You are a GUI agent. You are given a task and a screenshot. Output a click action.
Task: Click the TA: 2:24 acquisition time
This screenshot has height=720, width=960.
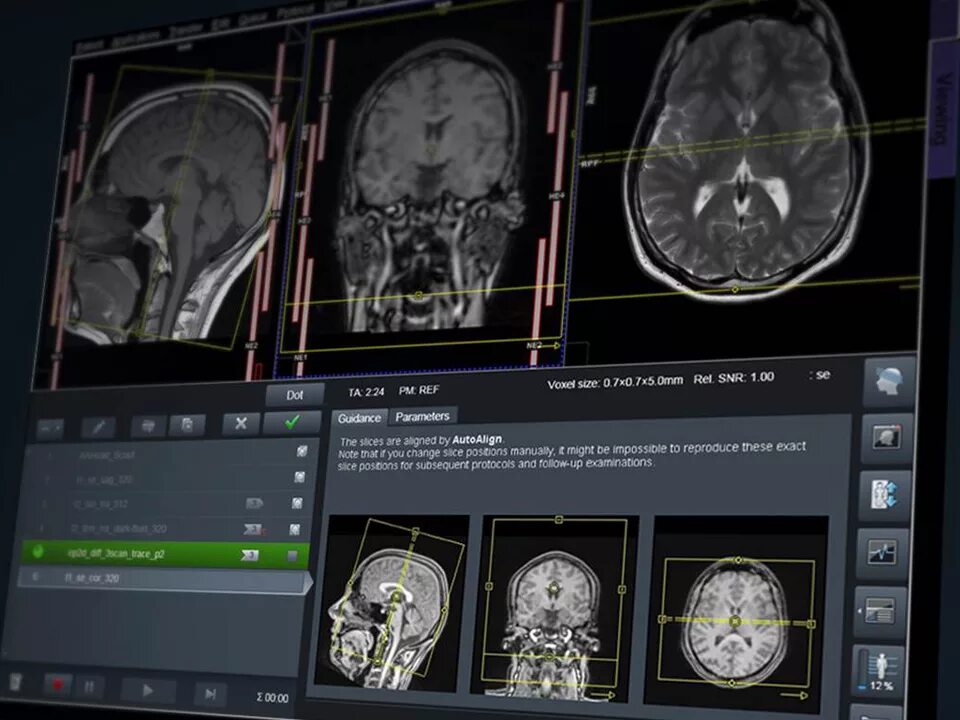click(x=366, y=392)
